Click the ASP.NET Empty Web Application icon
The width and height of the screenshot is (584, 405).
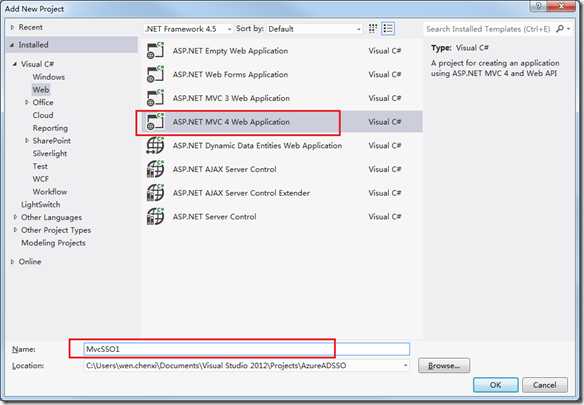click(x=155, y=51)
